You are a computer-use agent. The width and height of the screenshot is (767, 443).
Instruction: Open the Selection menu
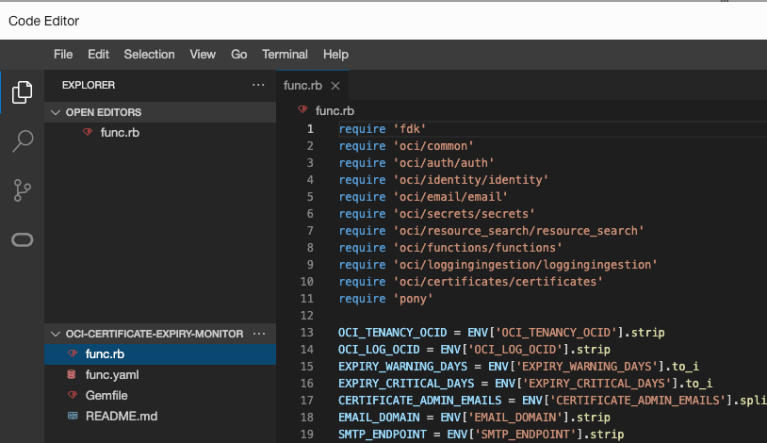pos(149,54)
